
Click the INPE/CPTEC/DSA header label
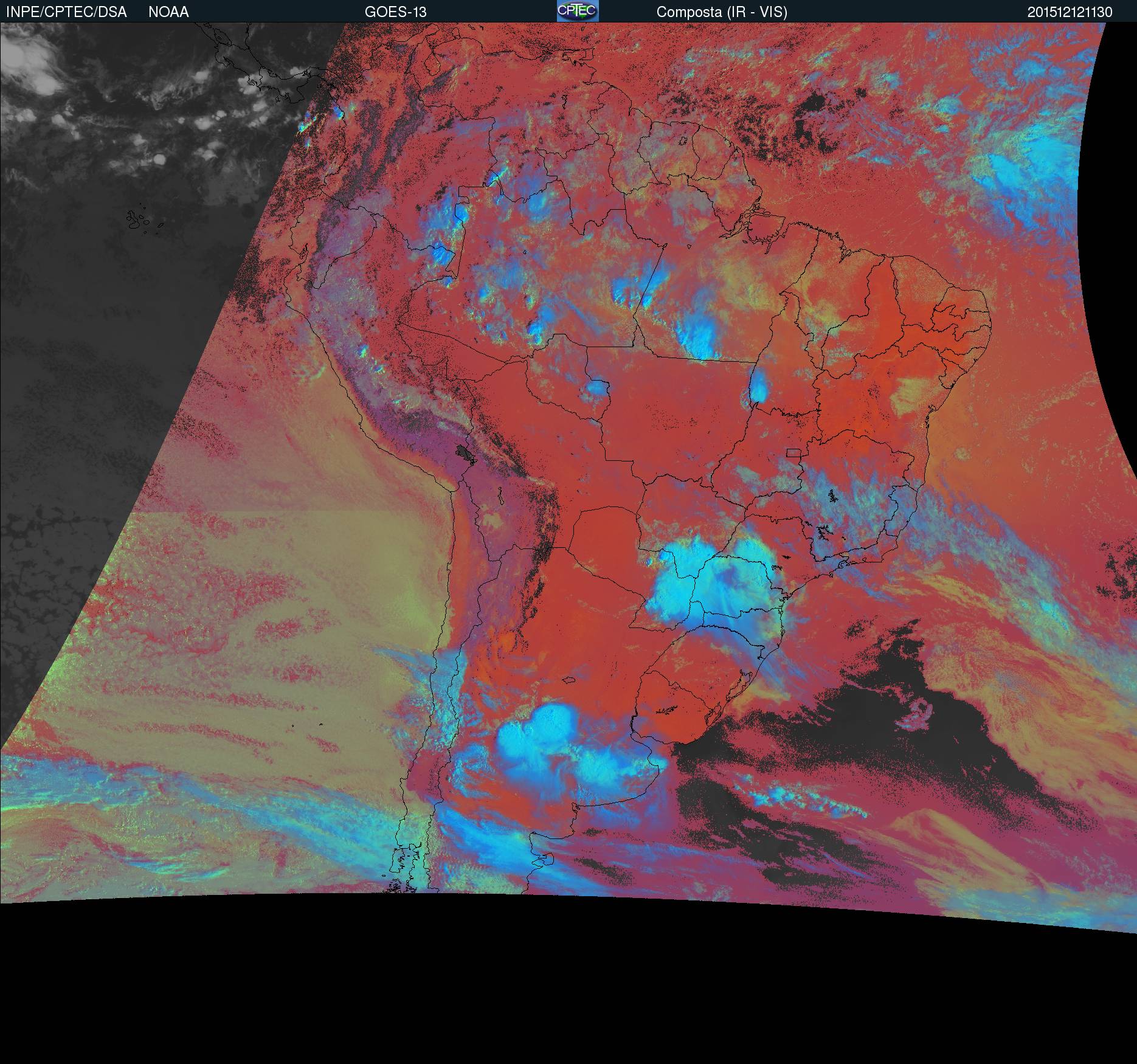point(66,12)
